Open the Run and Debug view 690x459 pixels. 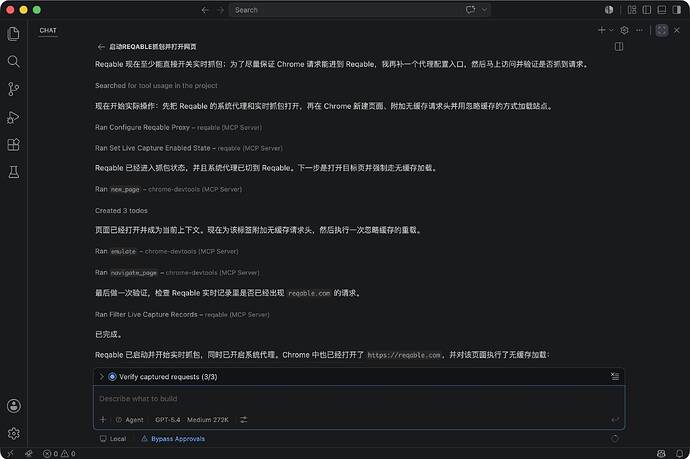14,117
